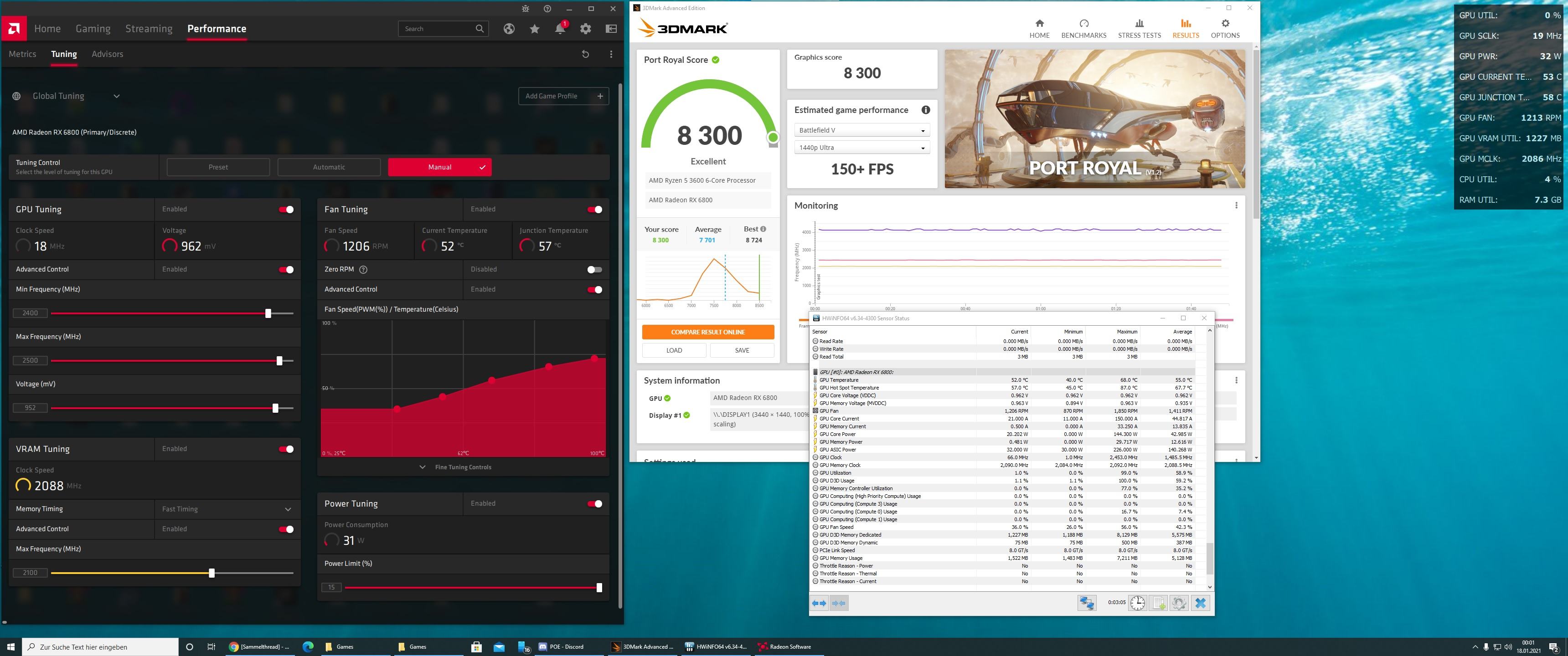Click HWiNFO remote monitoring computers icon
1568x656 pixels.
(1087, 603)
